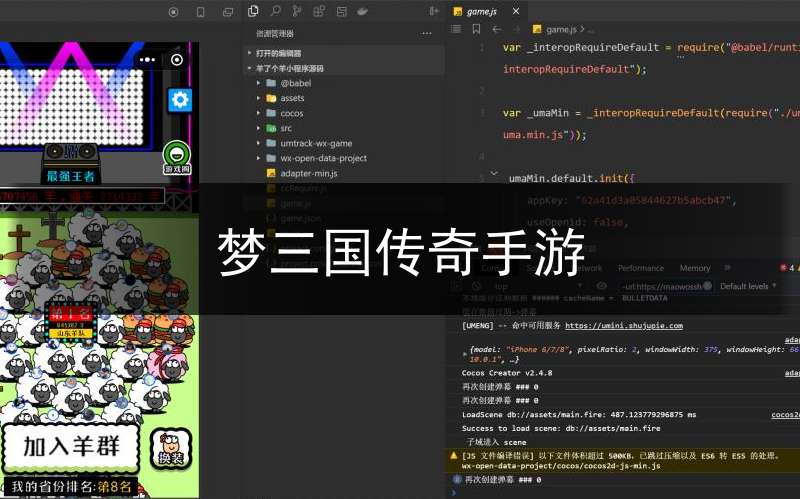
Task: Open the Source Control branch icon
Action: 296,11
